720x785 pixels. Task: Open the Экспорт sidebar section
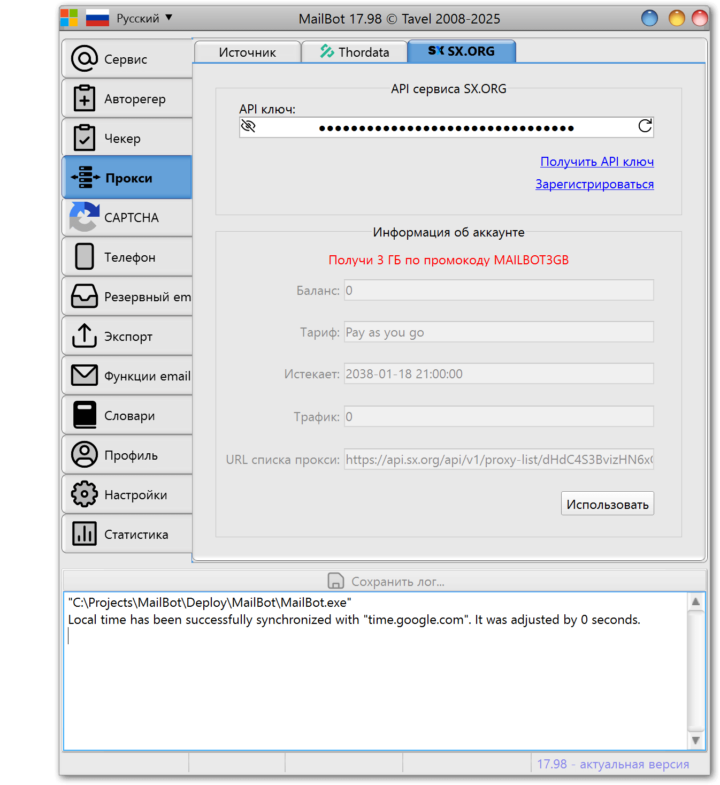click(x=126, y=336)
